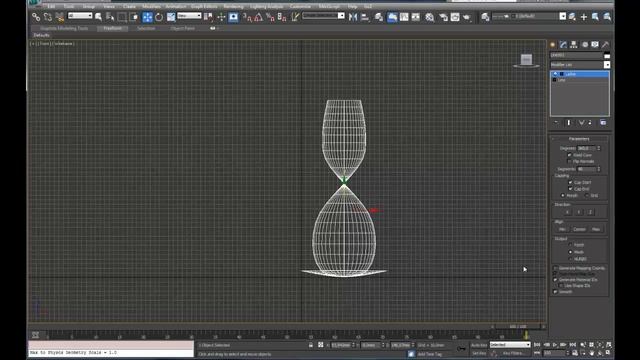Screen dimensions: 640x360
Task: Switch to the Freeform ribbon tab
Action: (x=112, y=28)
